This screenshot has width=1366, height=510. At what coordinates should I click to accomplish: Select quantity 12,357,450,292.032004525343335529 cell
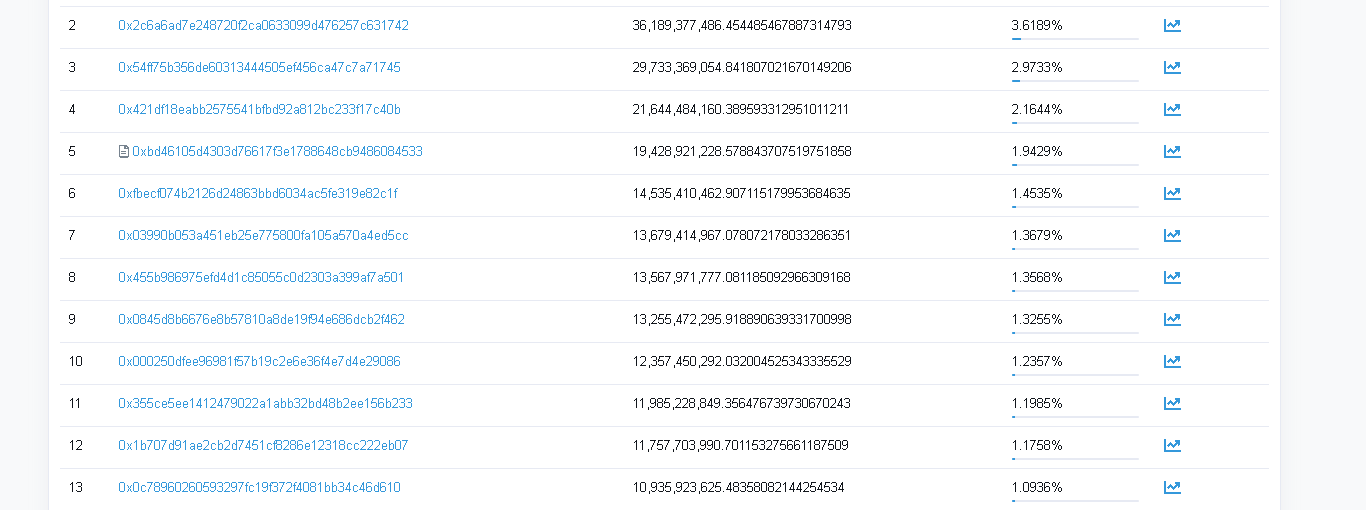tap(742, 362)
